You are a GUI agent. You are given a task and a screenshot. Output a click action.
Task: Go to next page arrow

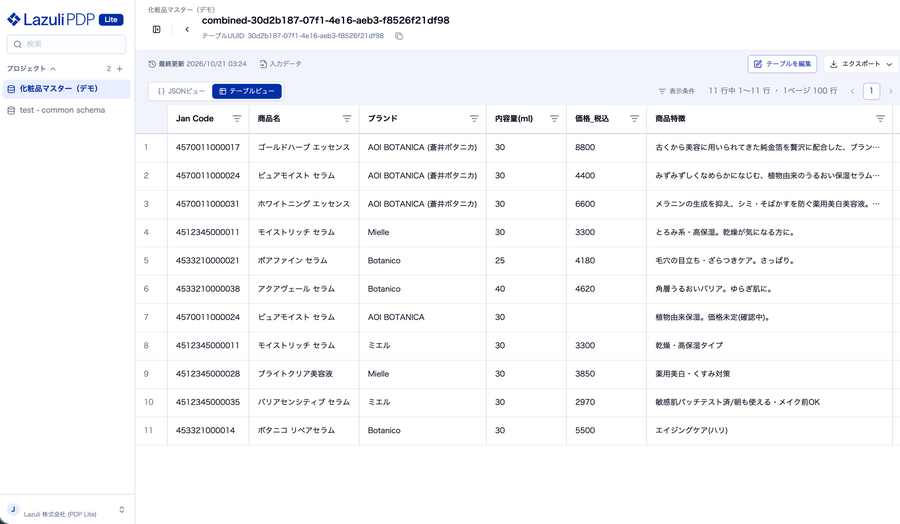point(890,91)
